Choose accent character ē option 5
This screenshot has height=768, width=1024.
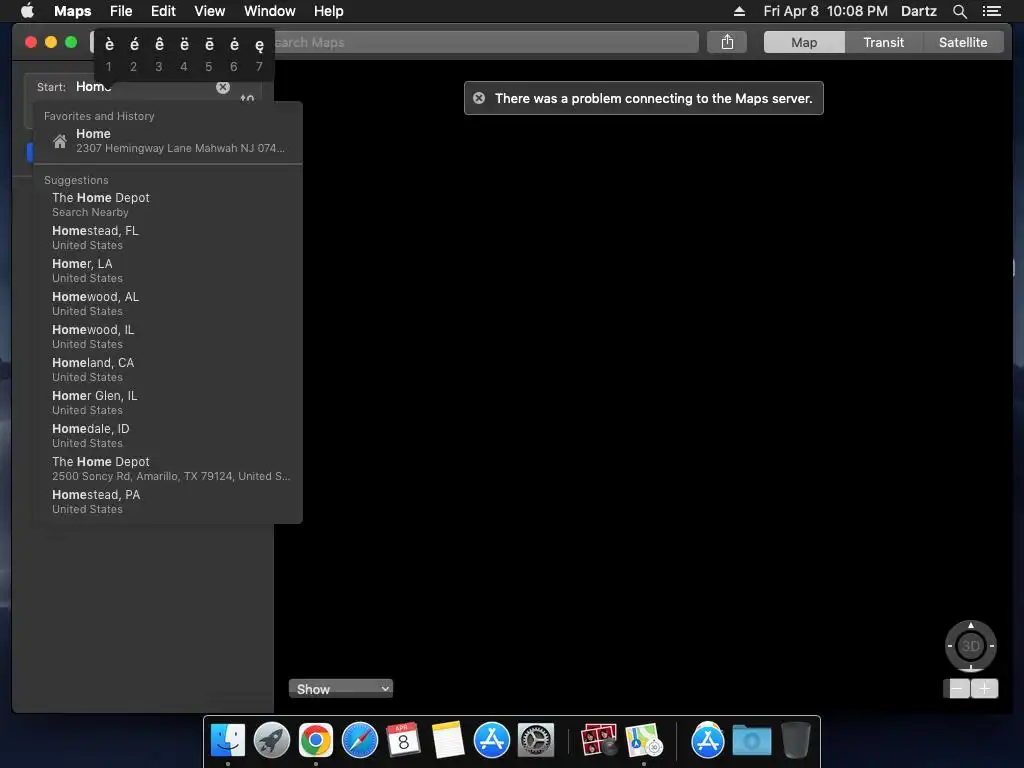(x=209, y=53)
